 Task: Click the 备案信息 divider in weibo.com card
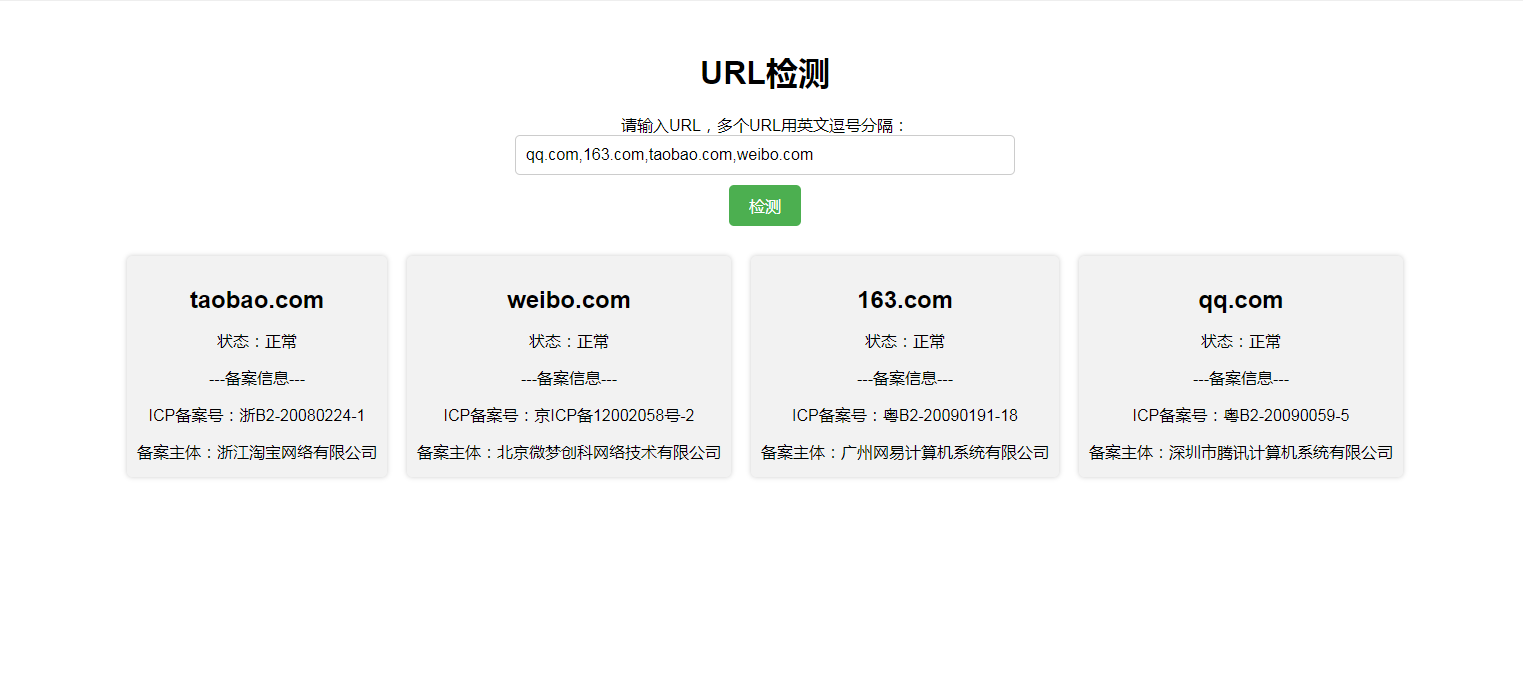[x=569, y=378]
